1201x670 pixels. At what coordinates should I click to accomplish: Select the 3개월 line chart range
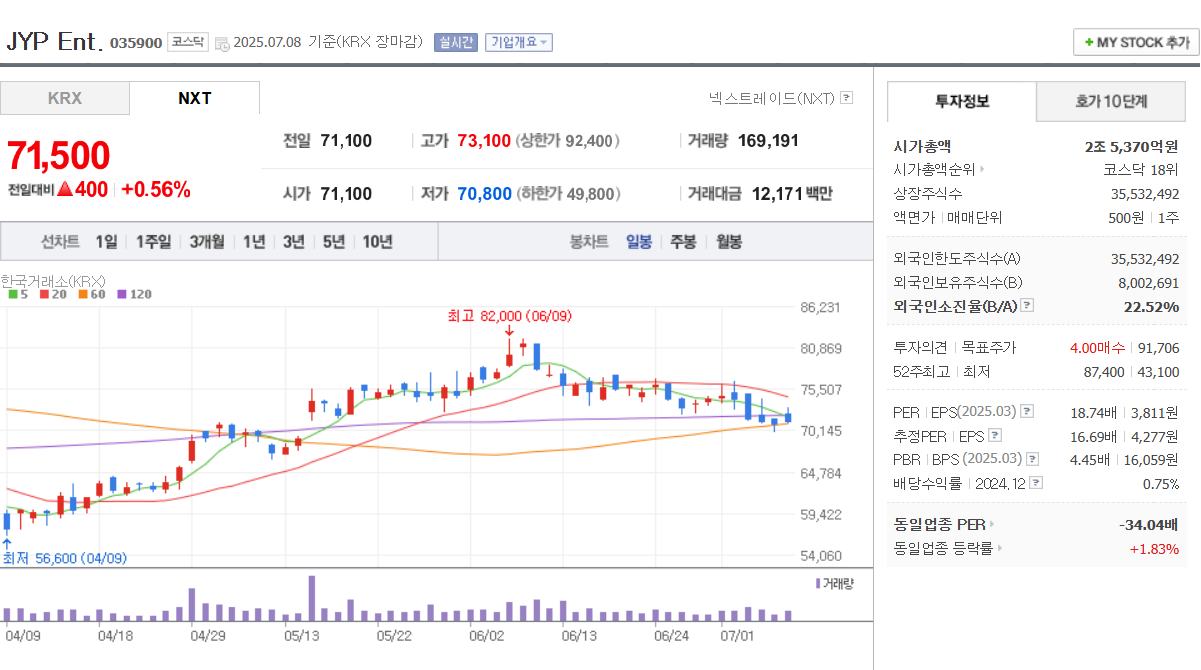[207, 241]
